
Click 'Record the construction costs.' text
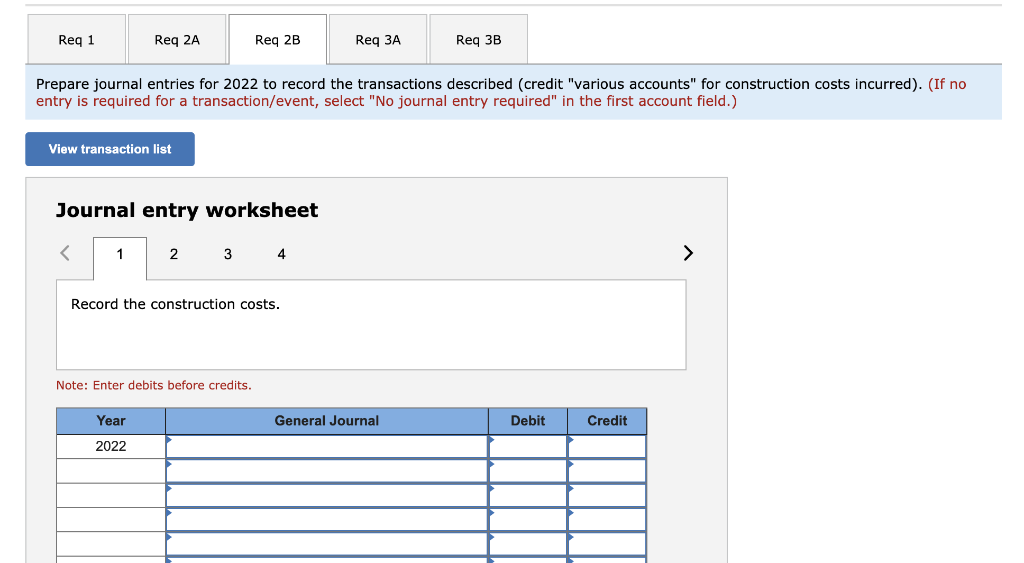[175, 304]
